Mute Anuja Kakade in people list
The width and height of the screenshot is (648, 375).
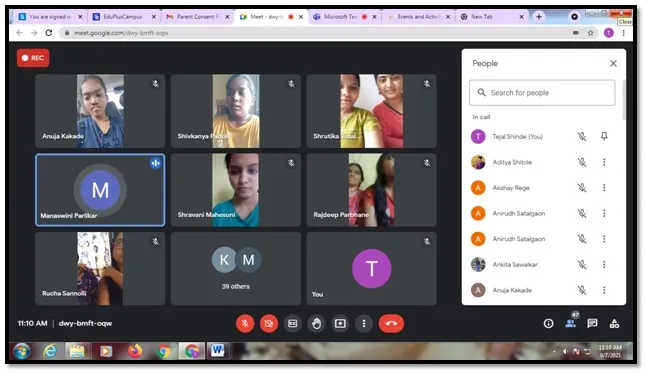[582, 290]
